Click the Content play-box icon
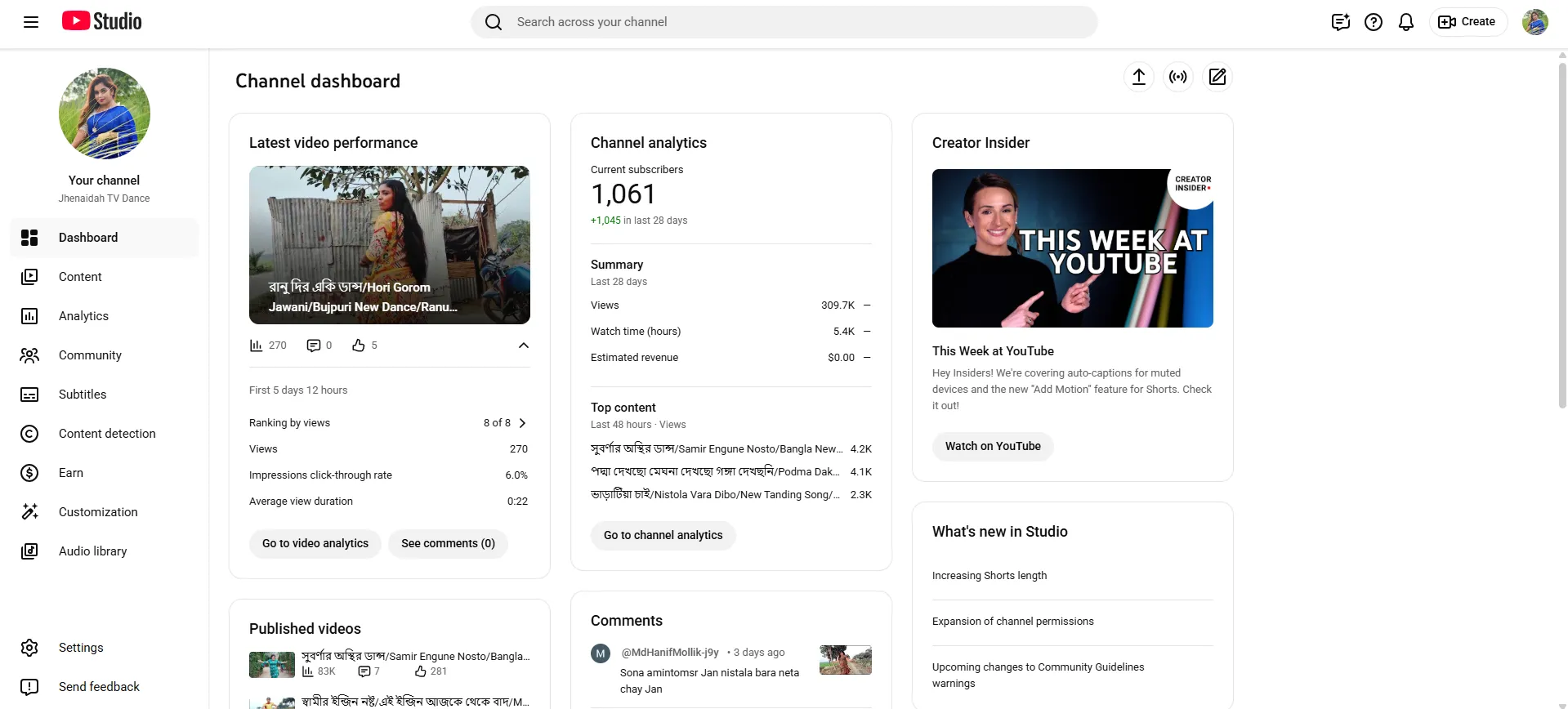 pos(29,277)
